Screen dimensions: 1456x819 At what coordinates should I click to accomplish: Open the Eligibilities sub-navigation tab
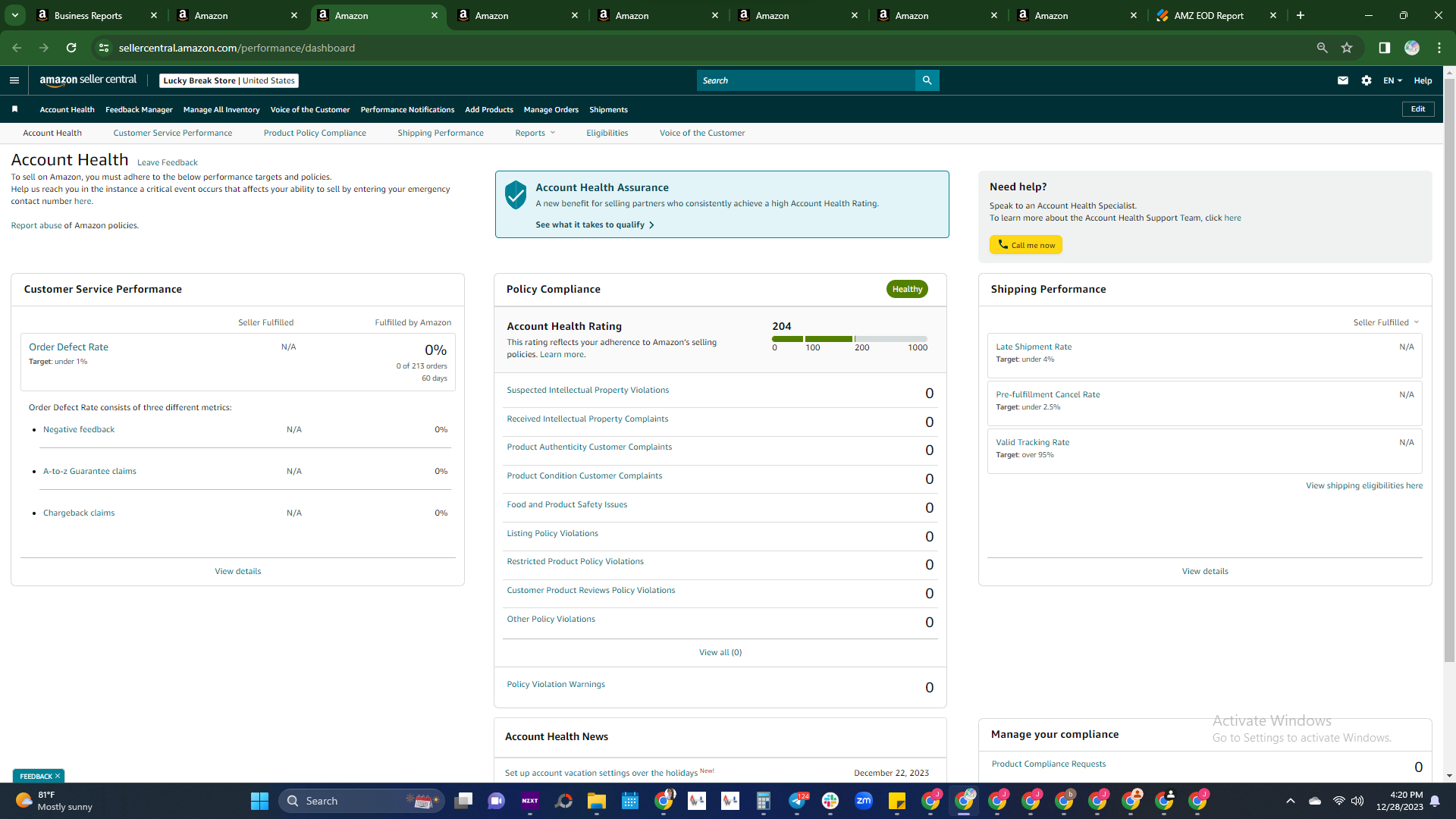click(607, 133)
